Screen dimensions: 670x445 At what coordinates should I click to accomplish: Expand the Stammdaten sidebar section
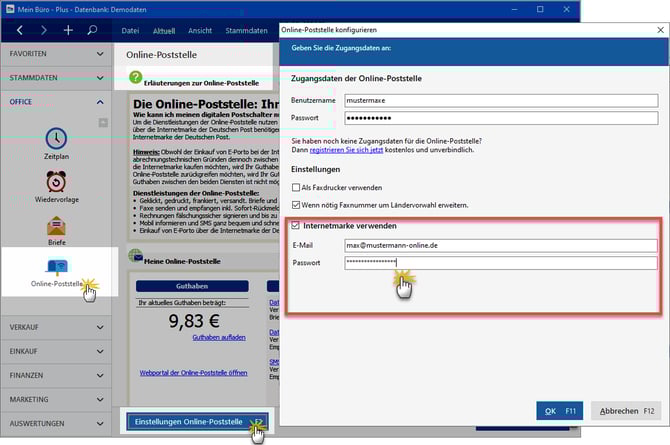pos(56,78)
